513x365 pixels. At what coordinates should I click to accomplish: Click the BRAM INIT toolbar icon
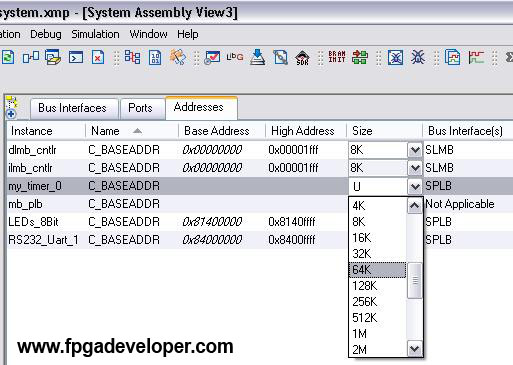click(337, 57)
